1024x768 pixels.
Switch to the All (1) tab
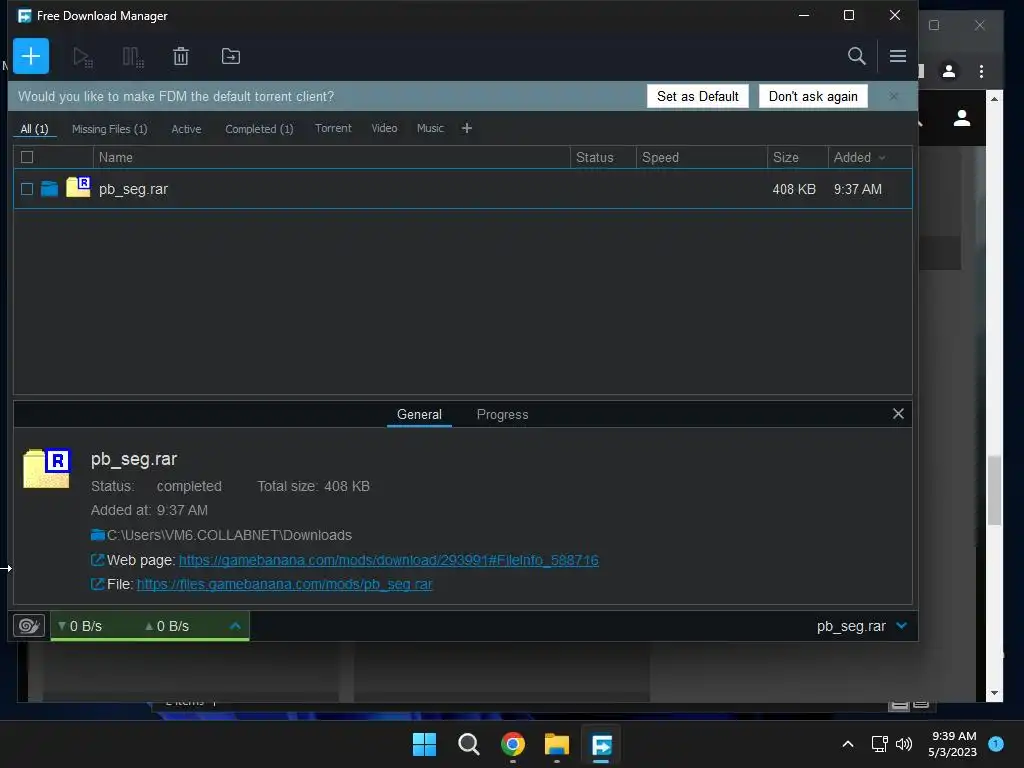[x=35, y=129]
